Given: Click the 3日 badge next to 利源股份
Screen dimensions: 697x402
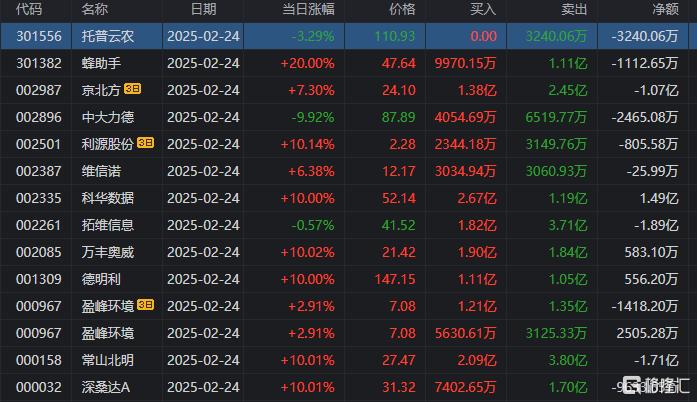Looking at the screenshot, I should point(145,143).
